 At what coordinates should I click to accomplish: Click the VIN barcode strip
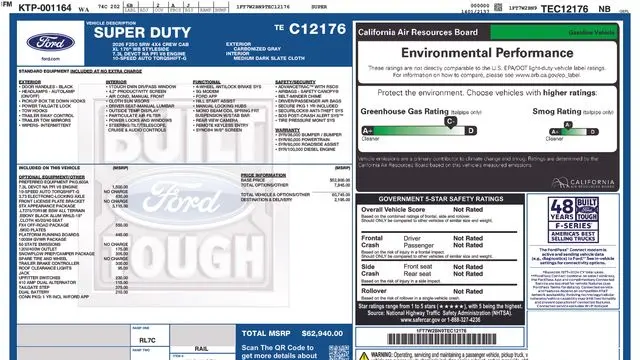pyautogui.click(x=442, y=339)
